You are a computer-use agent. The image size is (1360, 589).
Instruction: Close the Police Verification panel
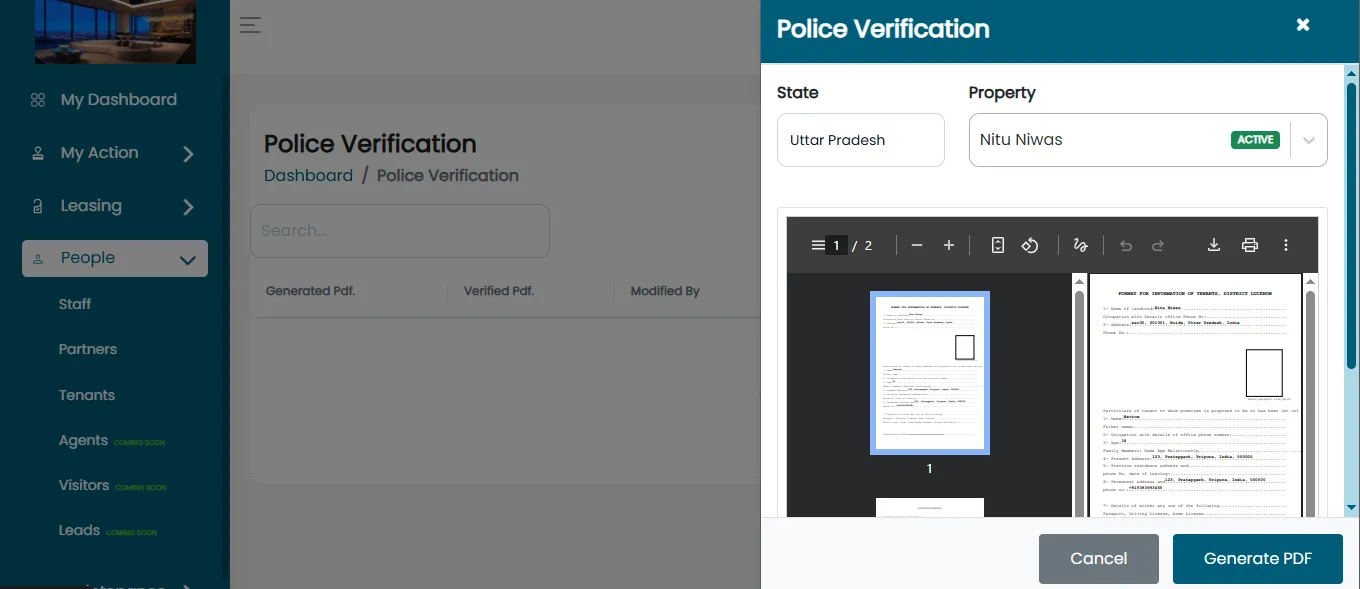(x=1303, y=25)
